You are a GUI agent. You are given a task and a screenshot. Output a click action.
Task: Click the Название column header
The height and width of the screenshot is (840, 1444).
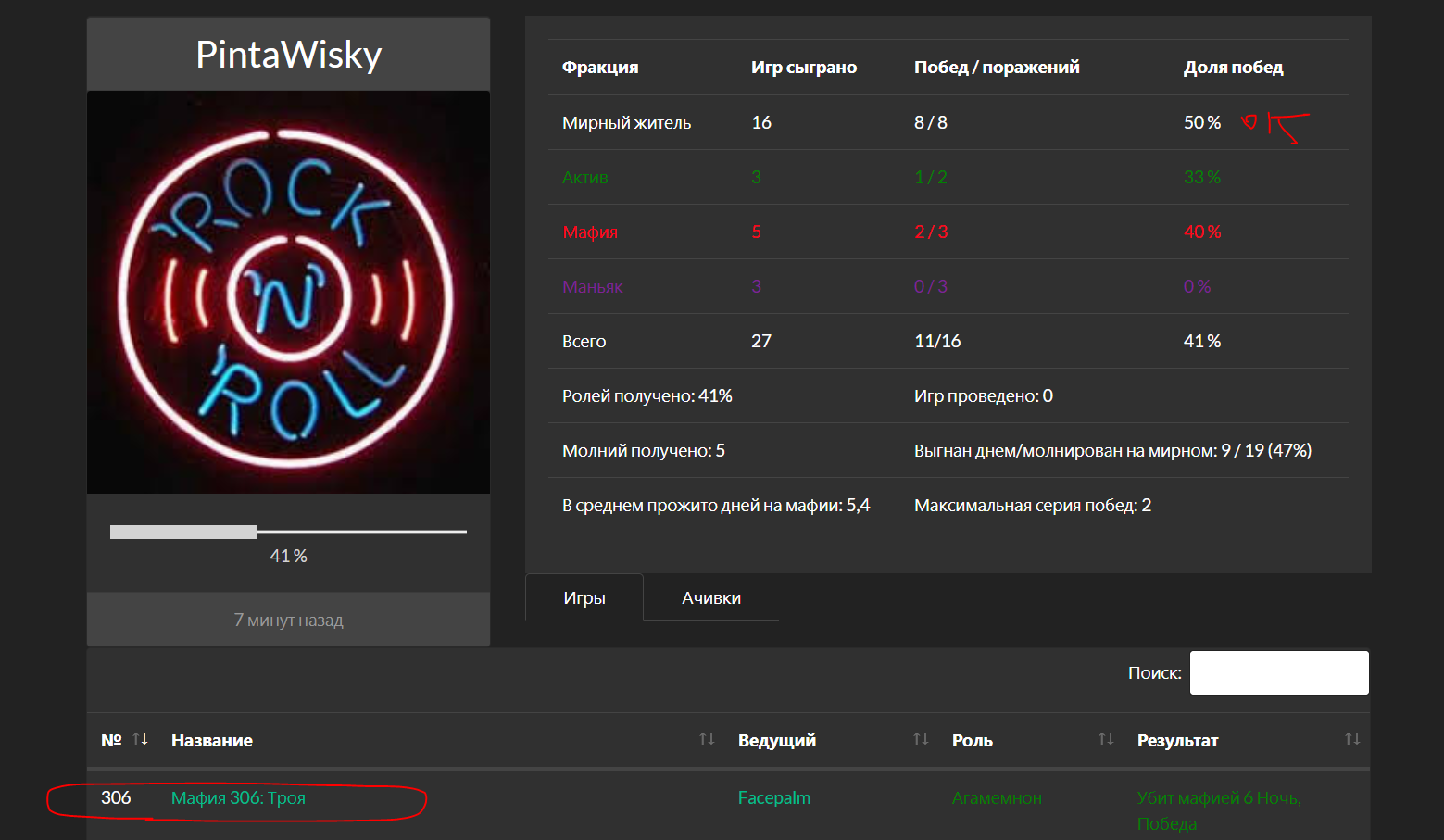(212, 741)
